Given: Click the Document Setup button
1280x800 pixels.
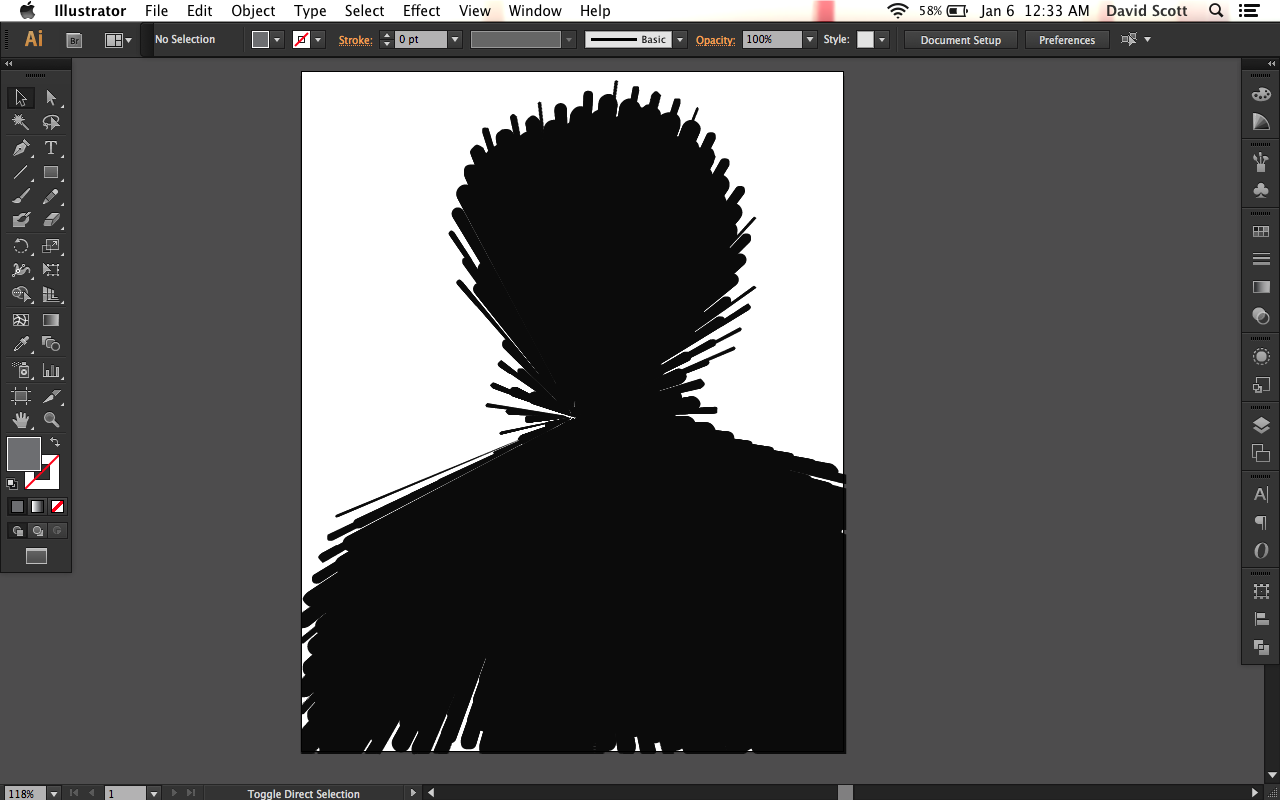Looking at the screenshot, I should click(x=961, y=40).
